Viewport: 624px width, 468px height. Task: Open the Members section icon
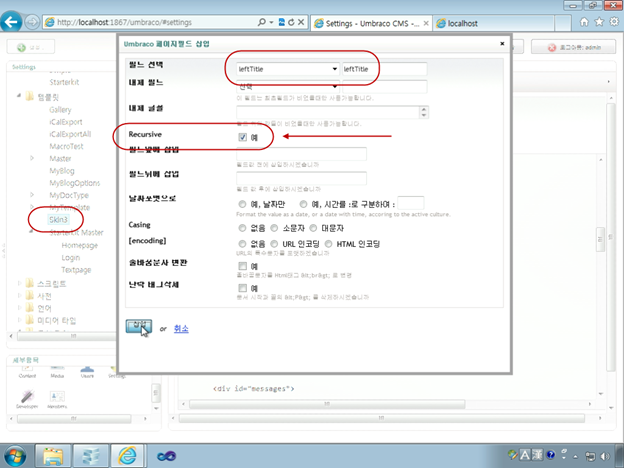57,397
